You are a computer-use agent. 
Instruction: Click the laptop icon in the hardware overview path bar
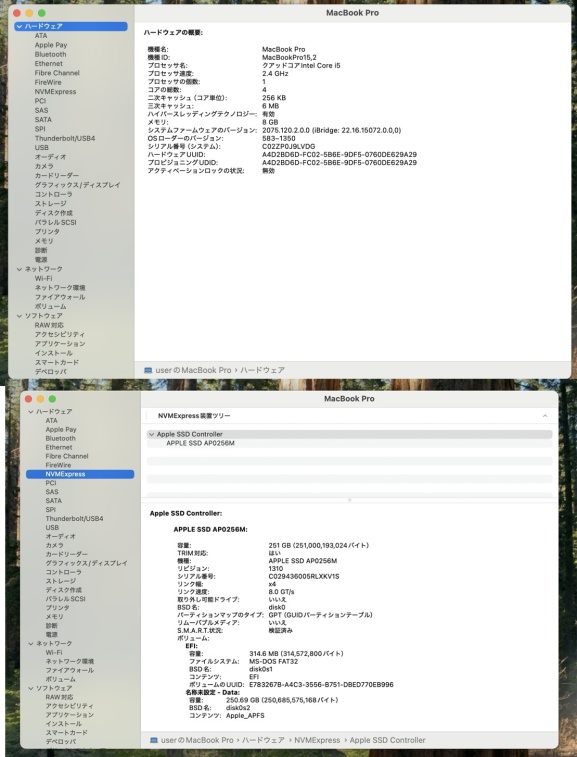(148, 370)
